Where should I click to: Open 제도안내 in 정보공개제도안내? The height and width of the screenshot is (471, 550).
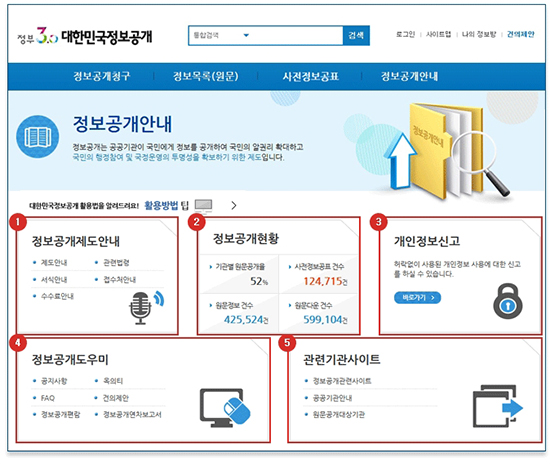click(x=54, y=262)
